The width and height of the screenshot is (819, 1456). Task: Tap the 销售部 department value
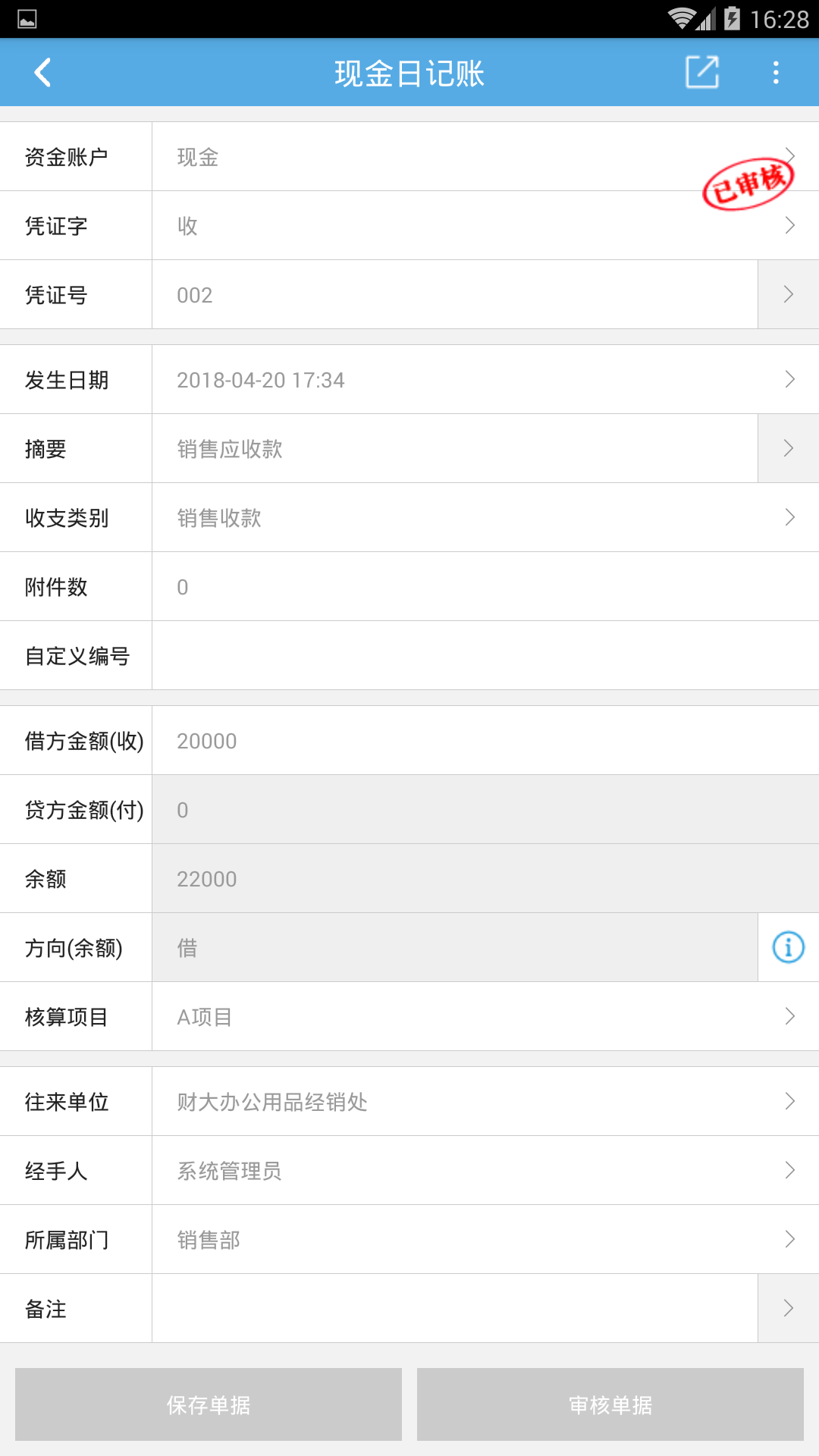pyautogui.click(x=209, y=1240)
